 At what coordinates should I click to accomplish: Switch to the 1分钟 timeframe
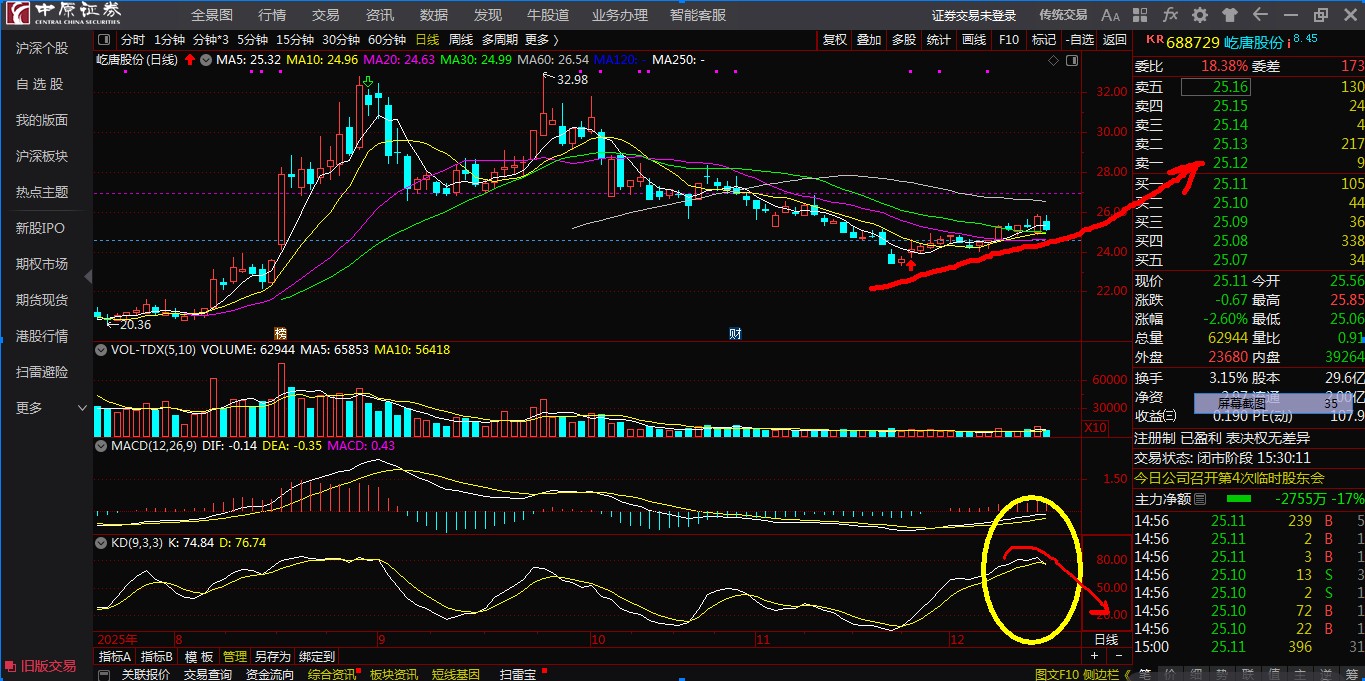click(170, 40)
